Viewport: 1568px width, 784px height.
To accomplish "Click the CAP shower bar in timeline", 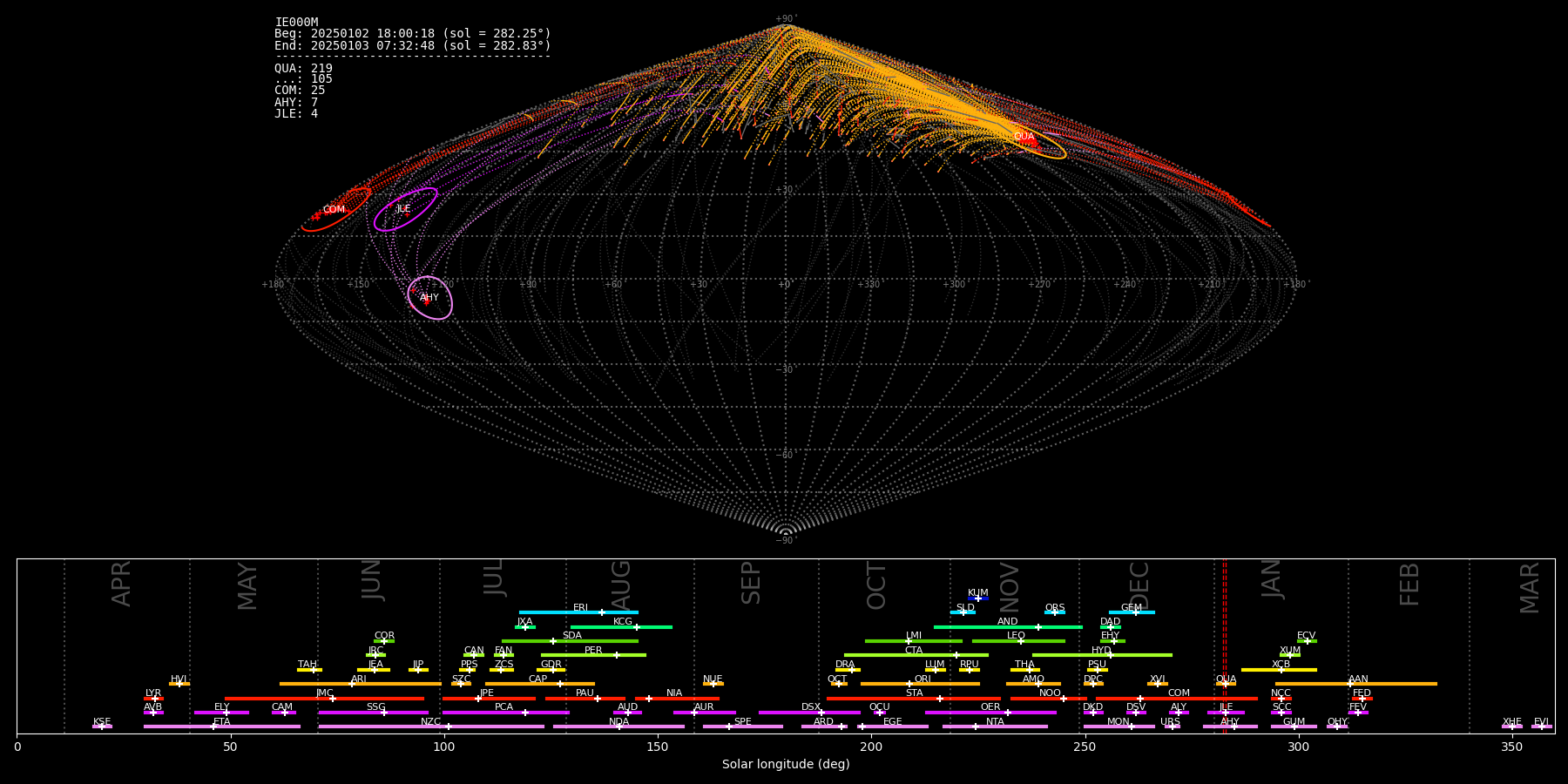I will click(x=540, y=684).
